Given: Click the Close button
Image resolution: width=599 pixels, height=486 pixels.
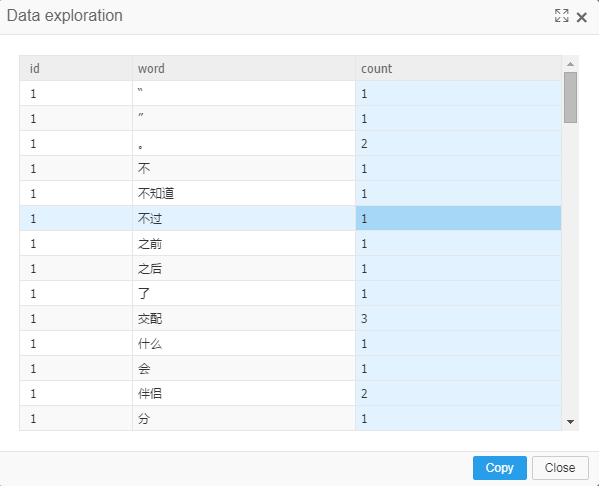Looking at the screenshot, I should 560,468.
